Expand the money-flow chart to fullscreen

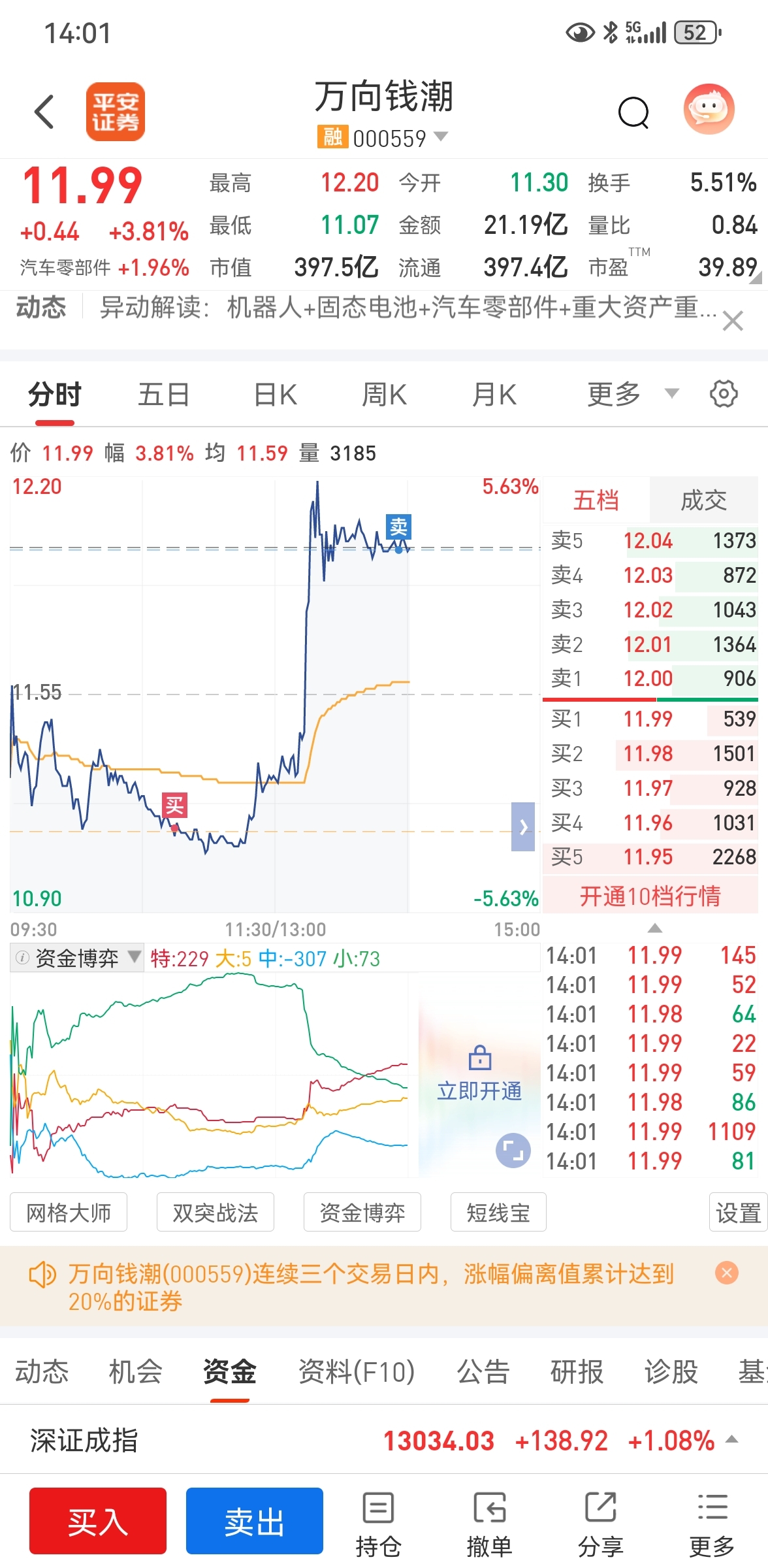pos(513,1151)
